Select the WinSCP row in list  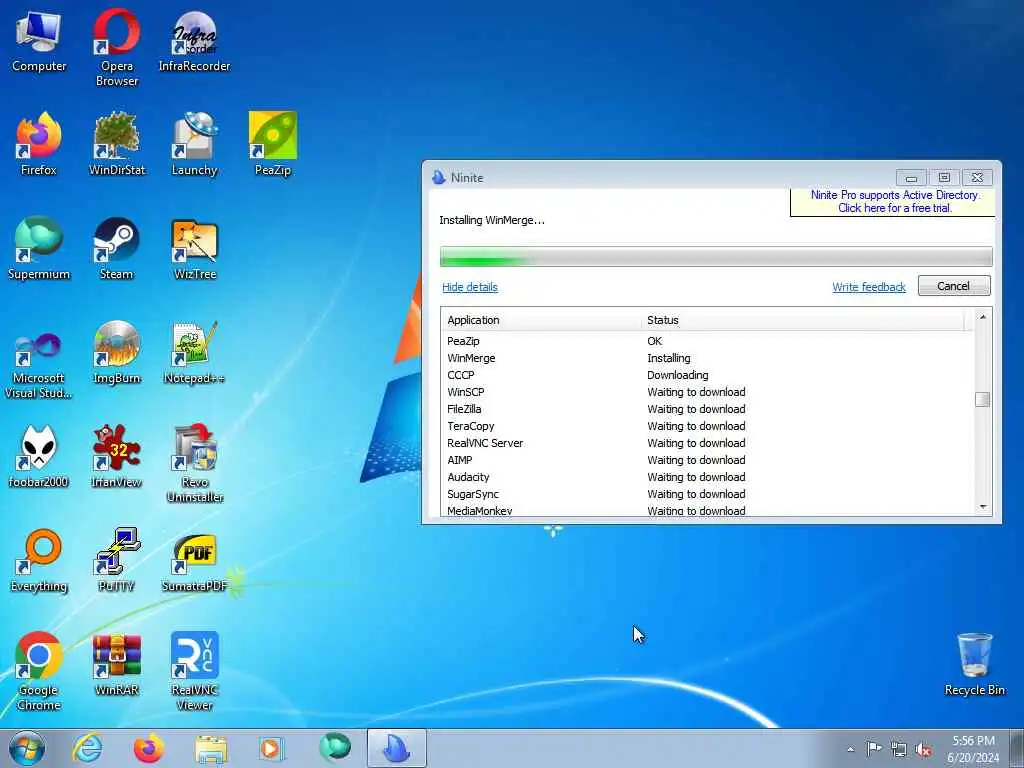[x=707, y=392]
